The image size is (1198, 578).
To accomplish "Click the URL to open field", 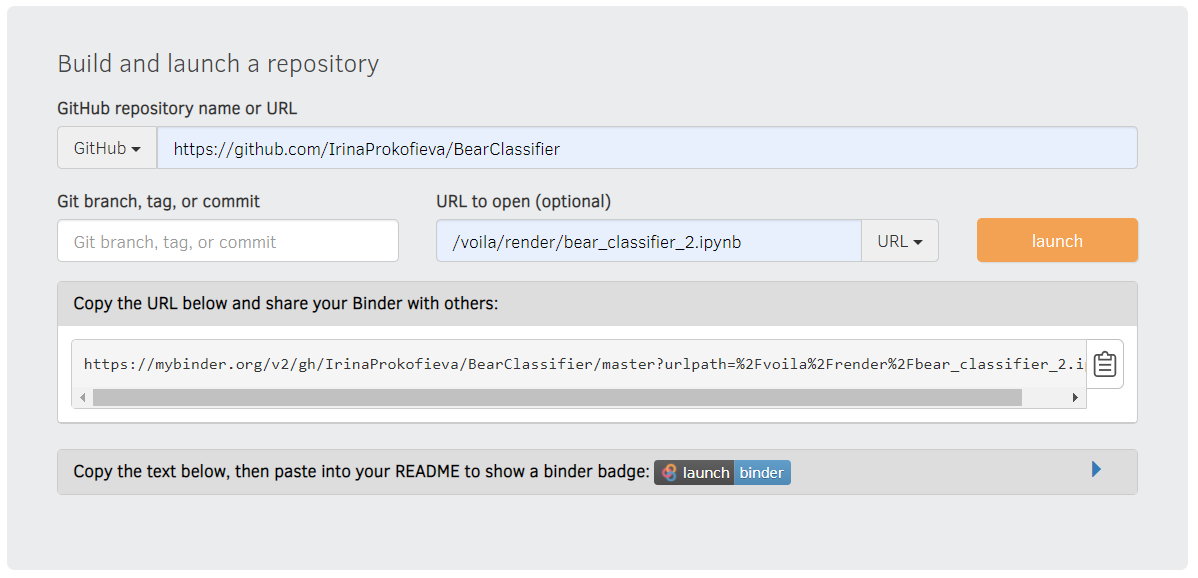I will click(649, 241).
